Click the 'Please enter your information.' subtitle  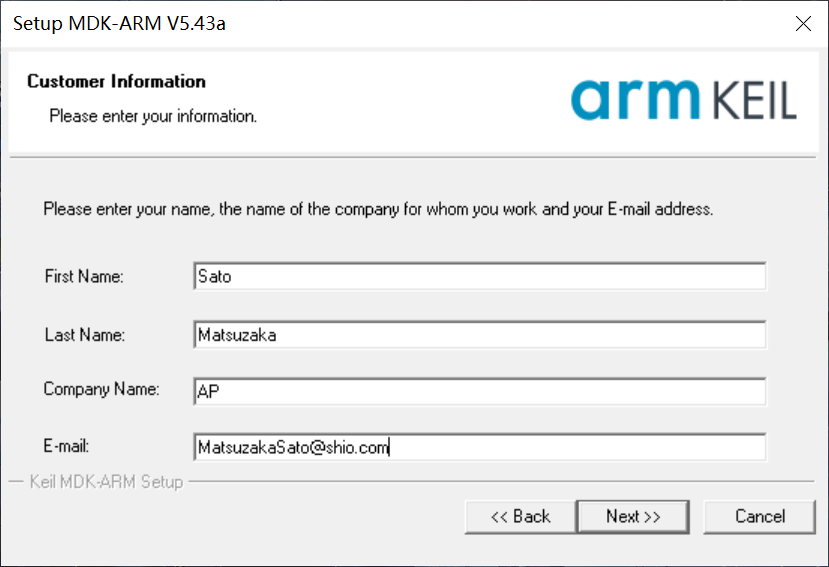tap(153, 116)
